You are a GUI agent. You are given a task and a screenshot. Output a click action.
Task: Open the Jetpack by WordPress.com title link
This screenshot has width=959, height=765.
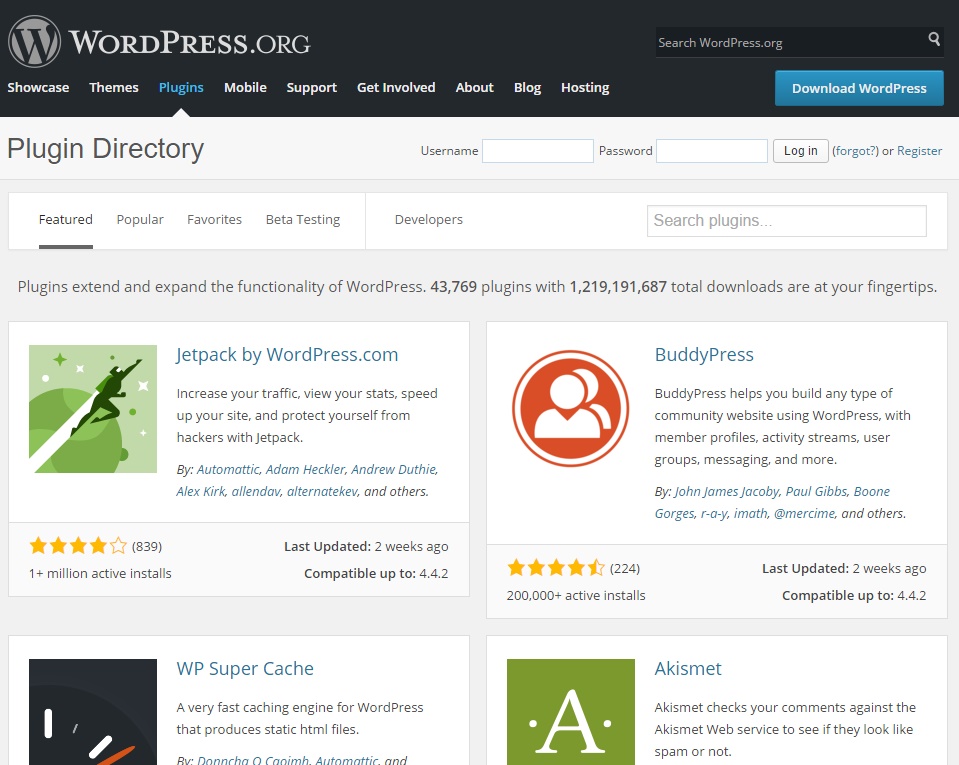(287, 355)
